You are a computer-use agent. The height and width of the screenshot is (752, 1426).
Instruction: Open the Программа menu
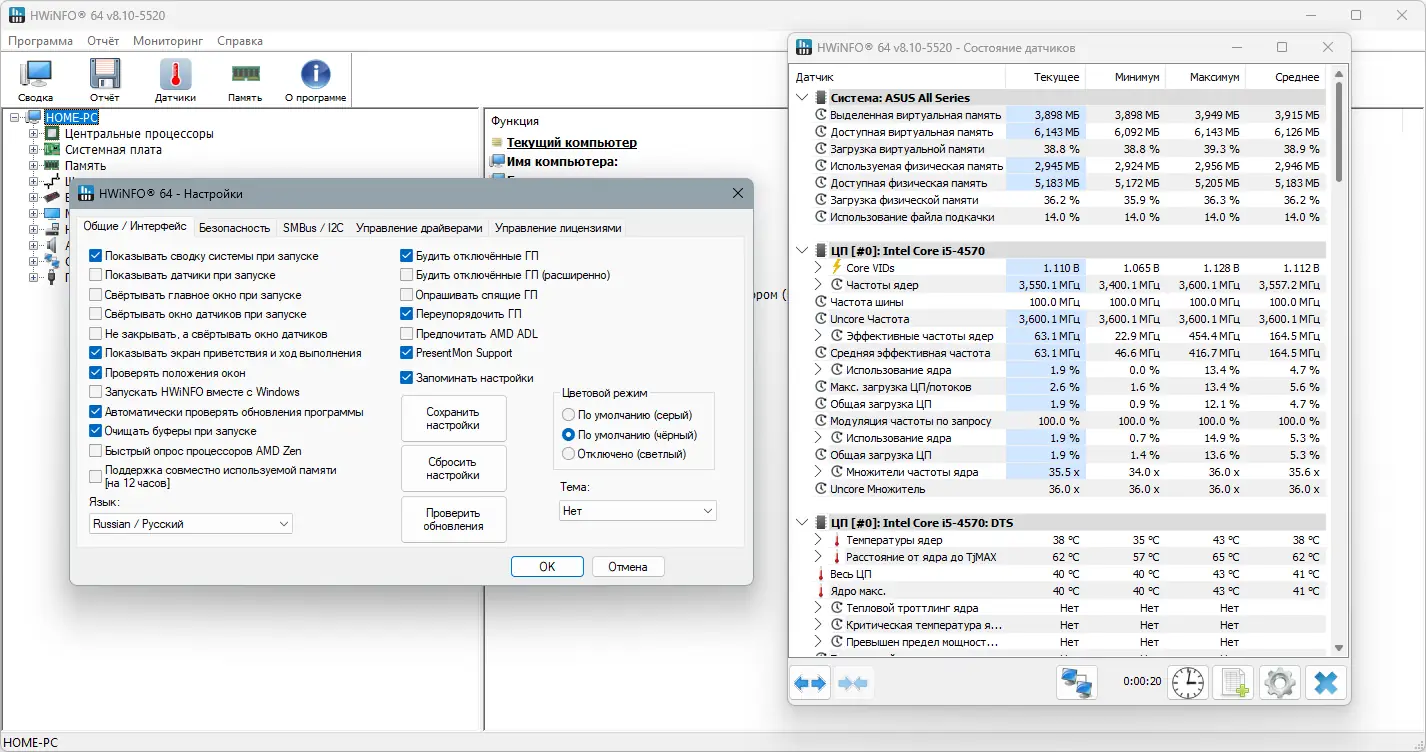(41, 41)
